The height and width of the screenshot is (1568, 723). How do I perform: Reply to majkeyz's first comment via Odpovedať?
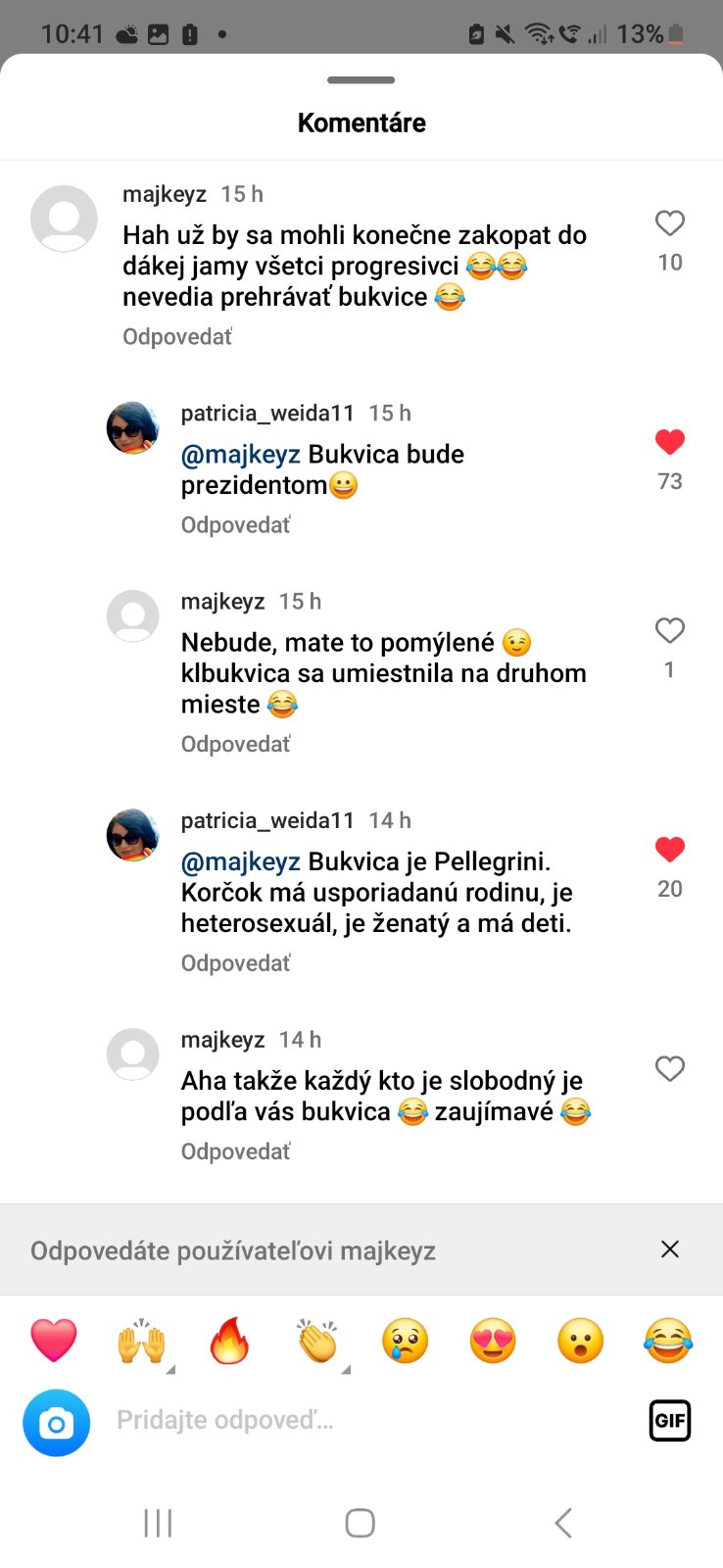177,336
